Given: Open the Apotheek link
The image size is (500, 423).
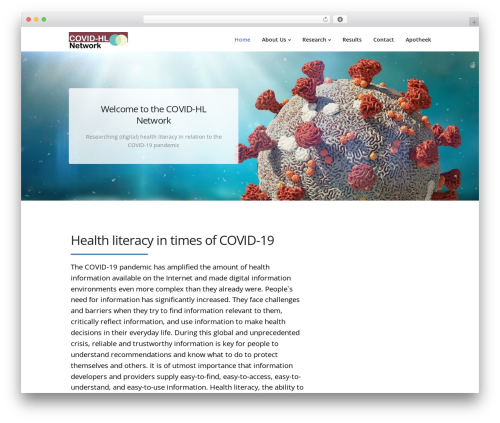Looking at the screenshot, I should [x=418, y=40].
